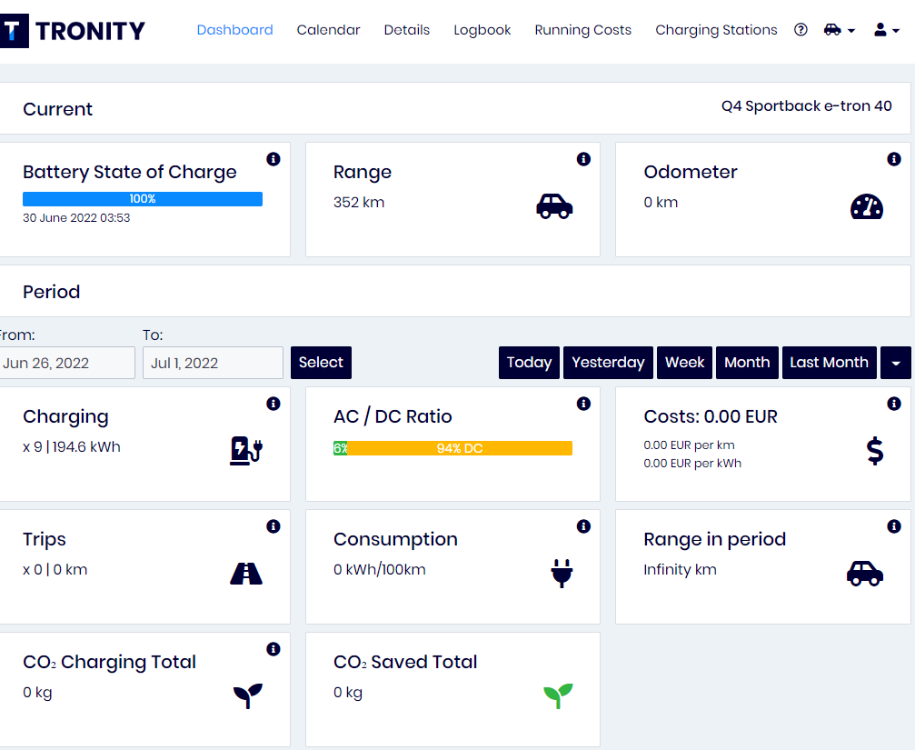Click the AC / DC ratio bar
The width and height of the screenshot is (915, 750).
coord(452,448)
